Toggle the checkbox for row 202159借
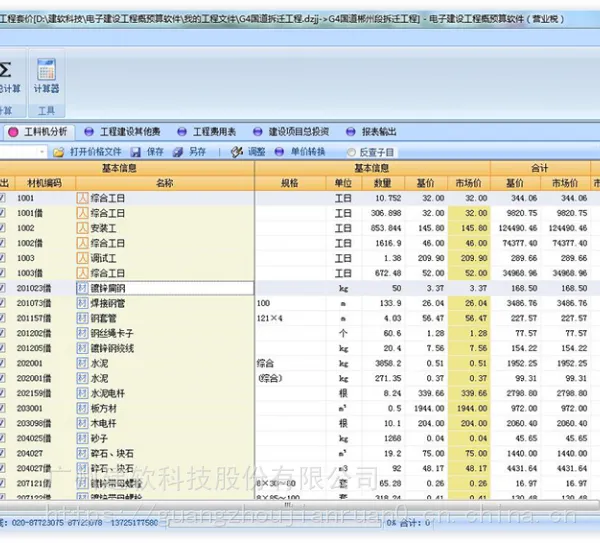The image size is (600, 543). [x=2, y=393]
